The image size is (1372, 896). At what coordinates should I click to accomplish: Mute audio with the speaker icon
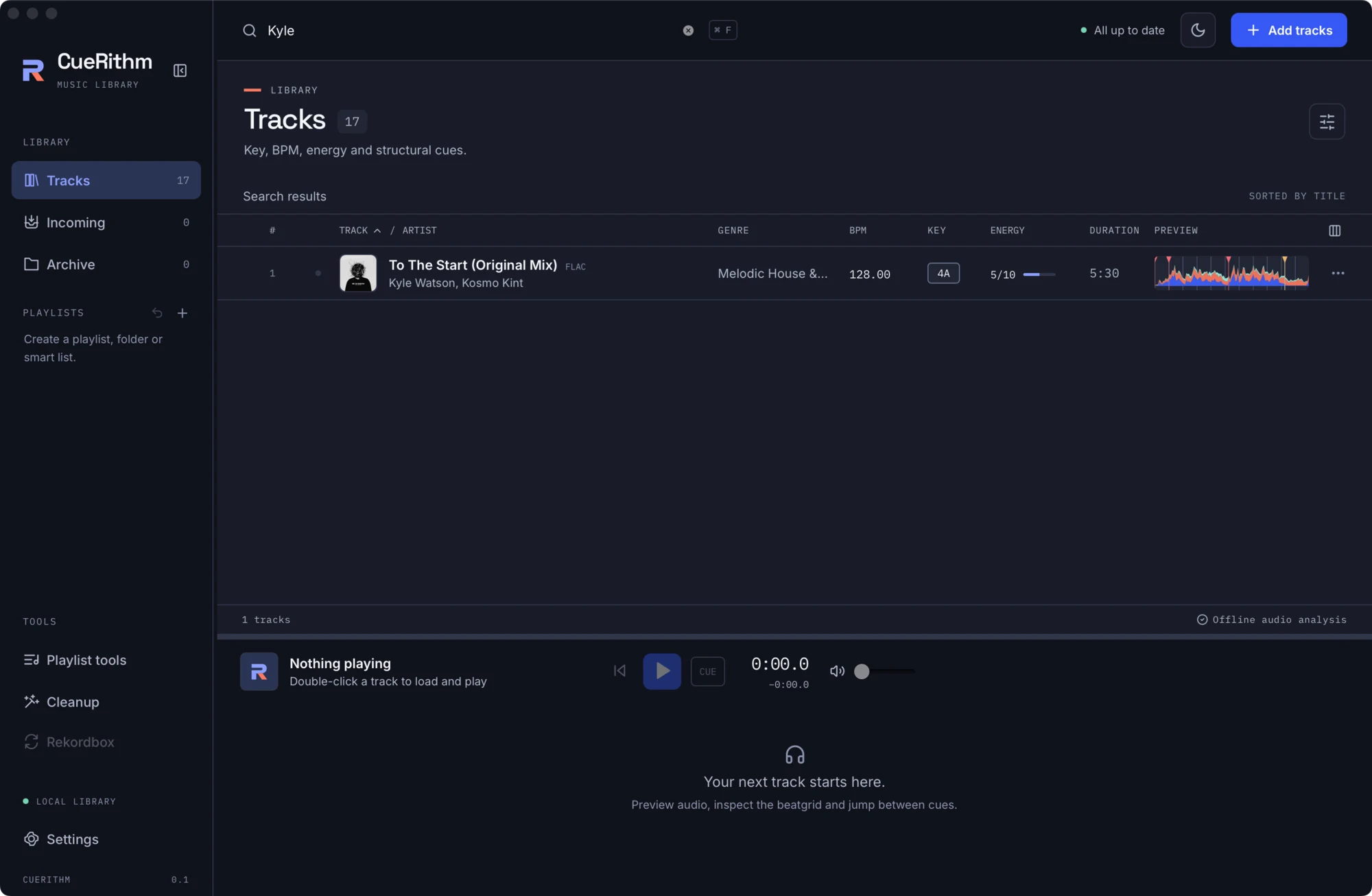point(837,671)
